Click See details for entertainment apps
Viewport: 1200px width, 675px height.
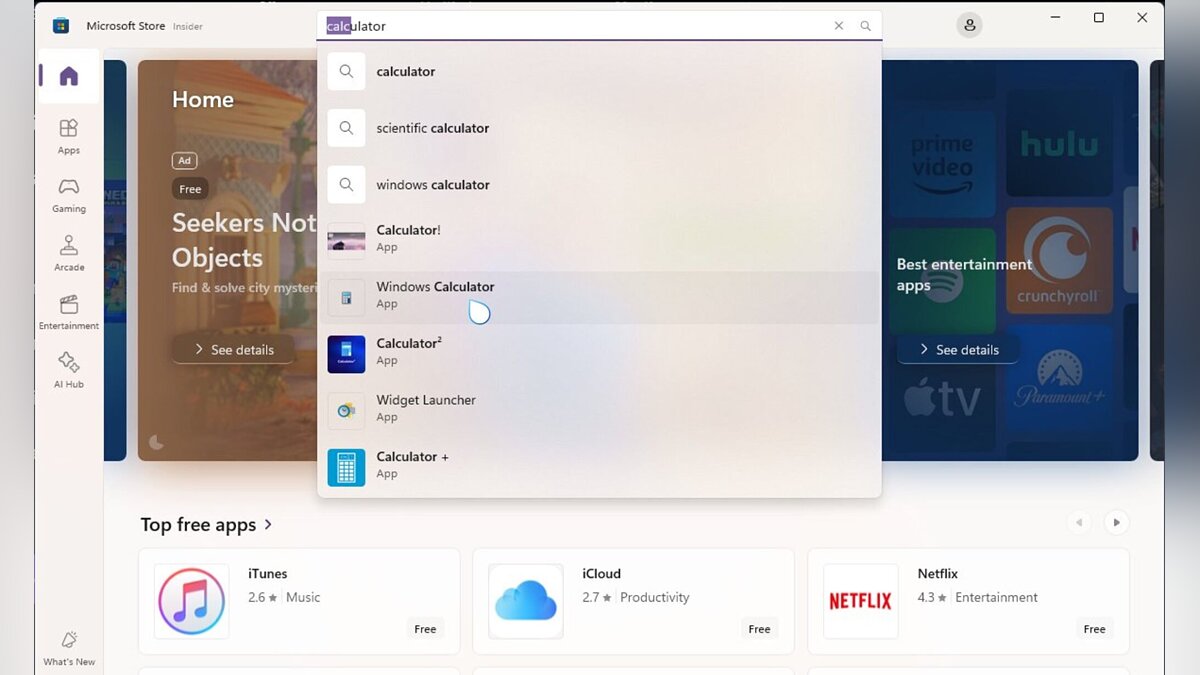(957, 350)
